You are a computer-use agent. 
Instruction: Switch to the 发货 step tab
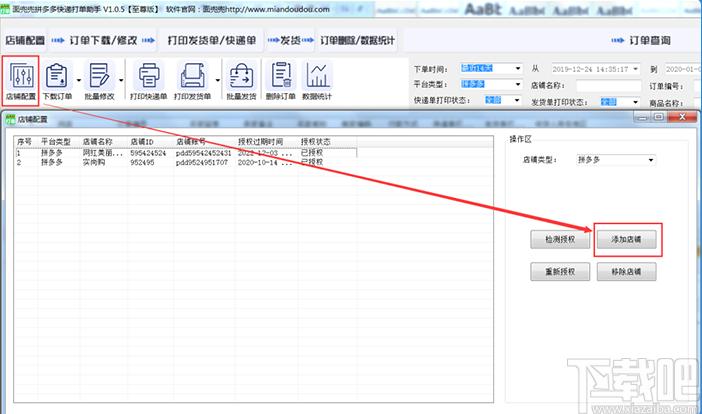(291, 40)
